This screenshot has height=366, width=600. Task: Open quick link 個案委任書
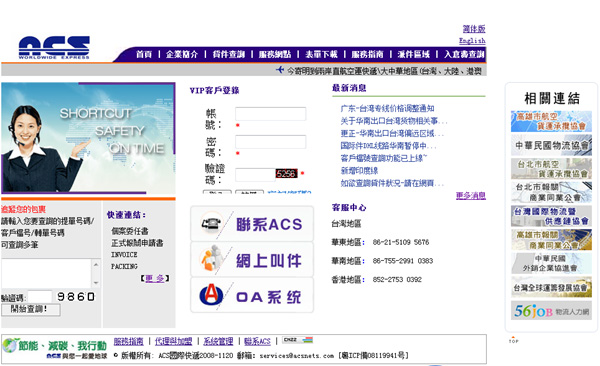click(130, 231)
